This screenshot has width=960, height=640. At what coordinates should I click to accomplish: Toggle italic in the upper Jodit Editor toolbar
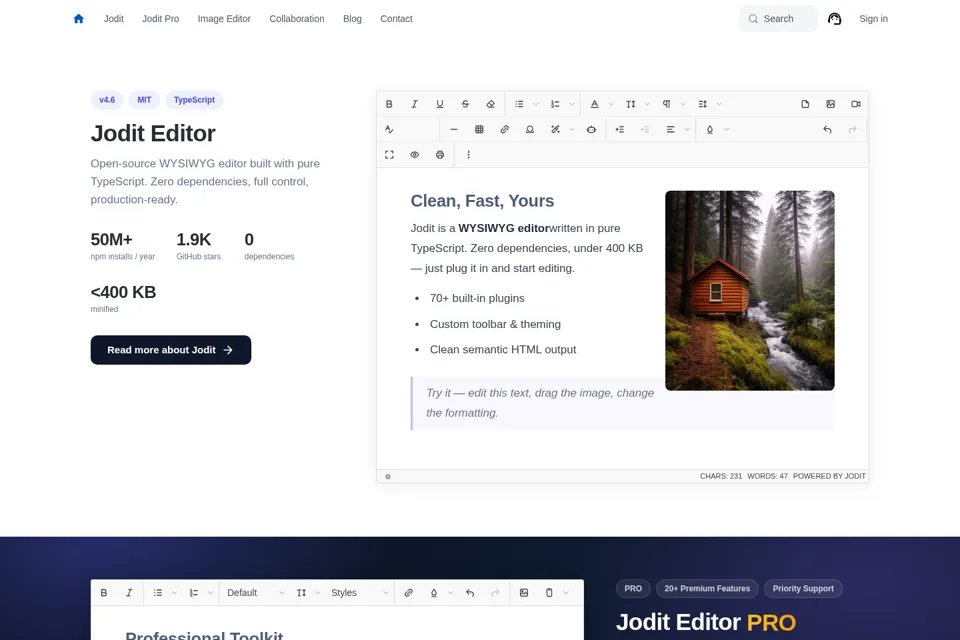(x=414, y=104)
